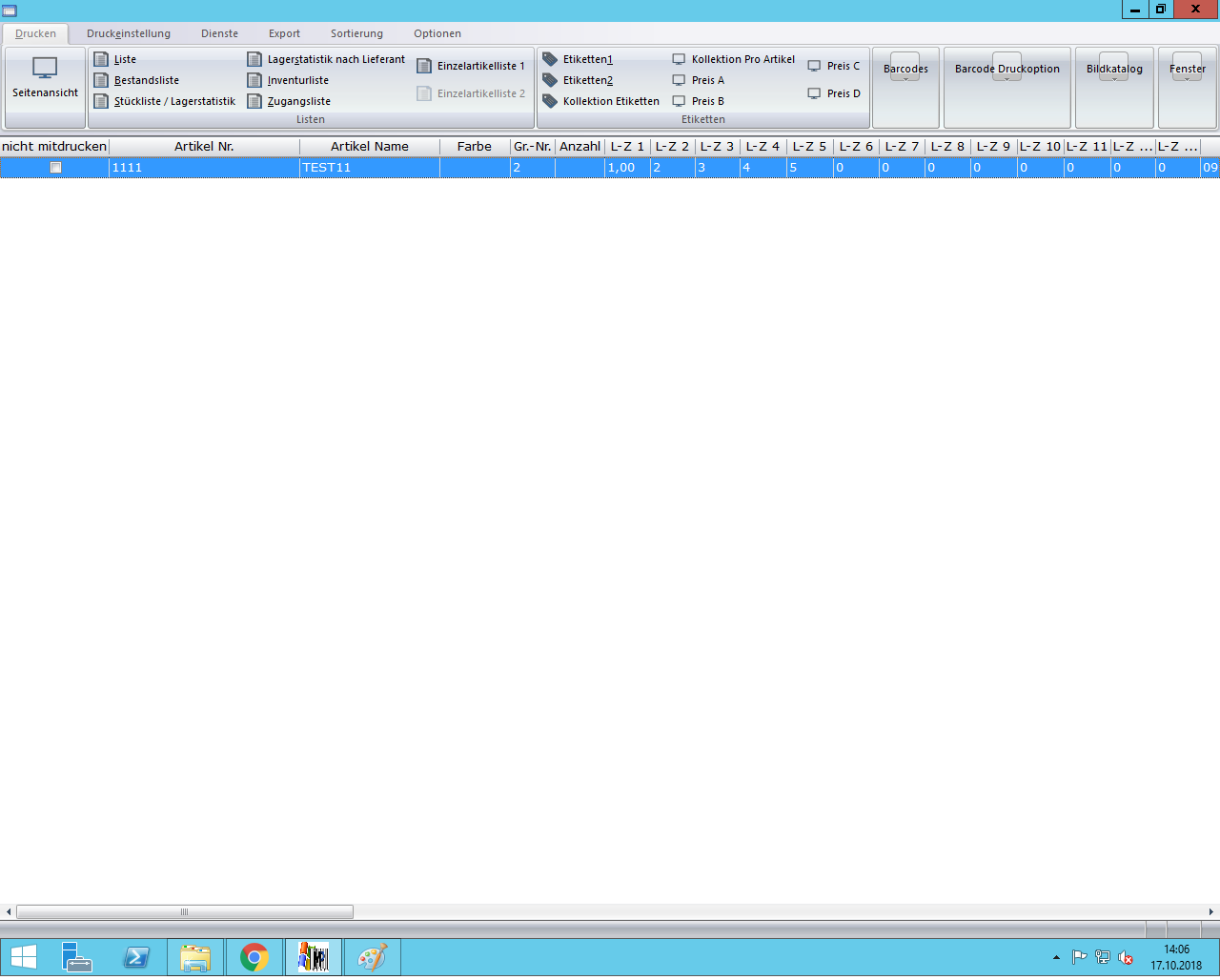Launch Google Chrome from the taskbar
This screenshot has height=980, width=1220.
click(x=254, y=957)
